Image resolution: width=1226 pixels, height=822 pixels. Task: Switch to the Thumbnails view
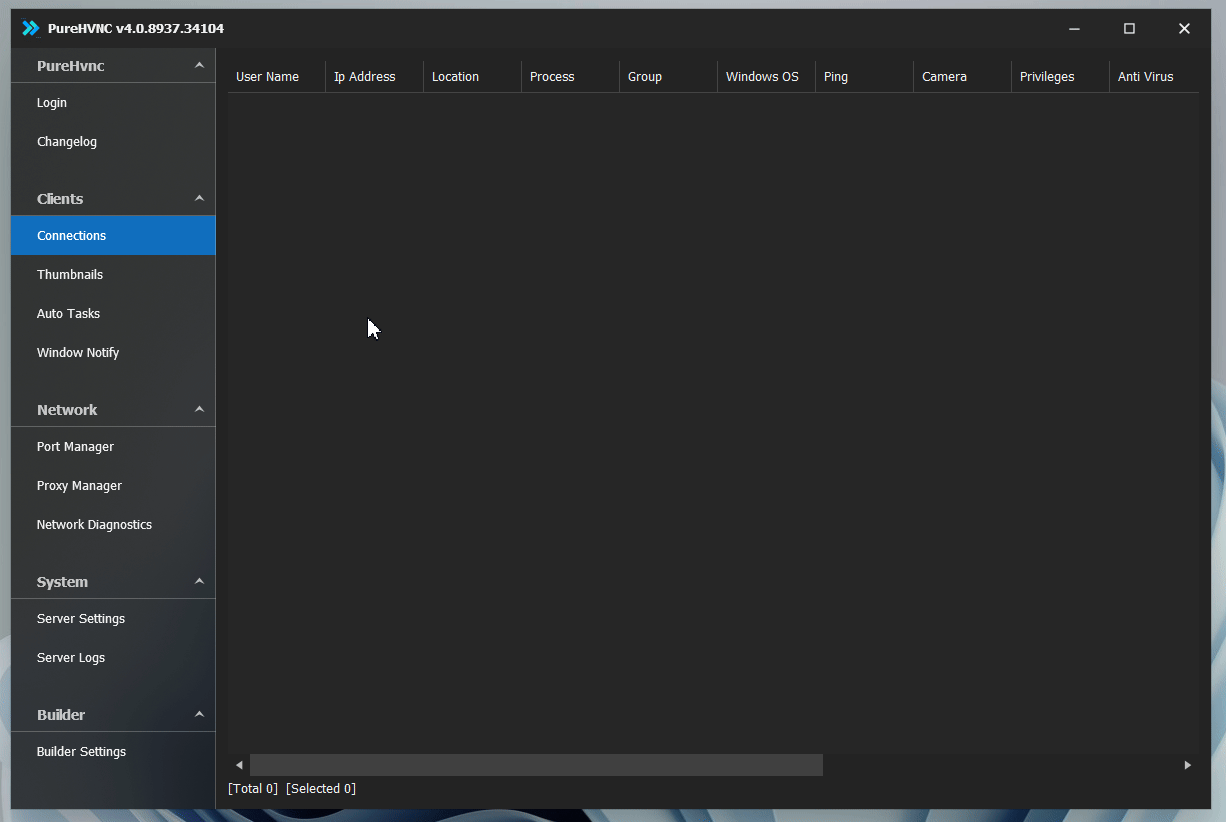(113, 275)
